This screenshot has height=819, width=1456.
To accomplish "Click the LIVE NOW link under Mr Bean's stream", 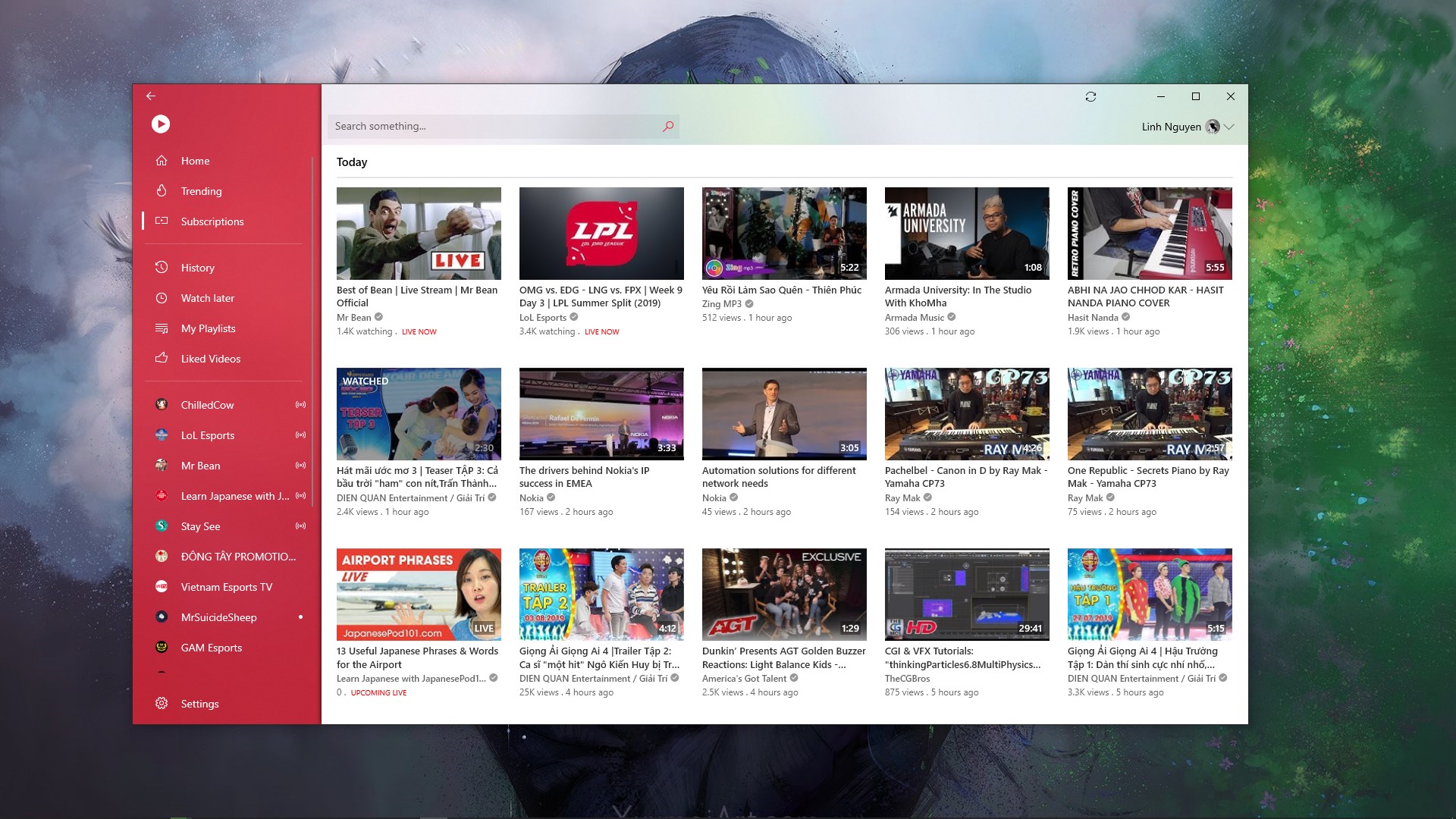I will [x=419, y=331].
